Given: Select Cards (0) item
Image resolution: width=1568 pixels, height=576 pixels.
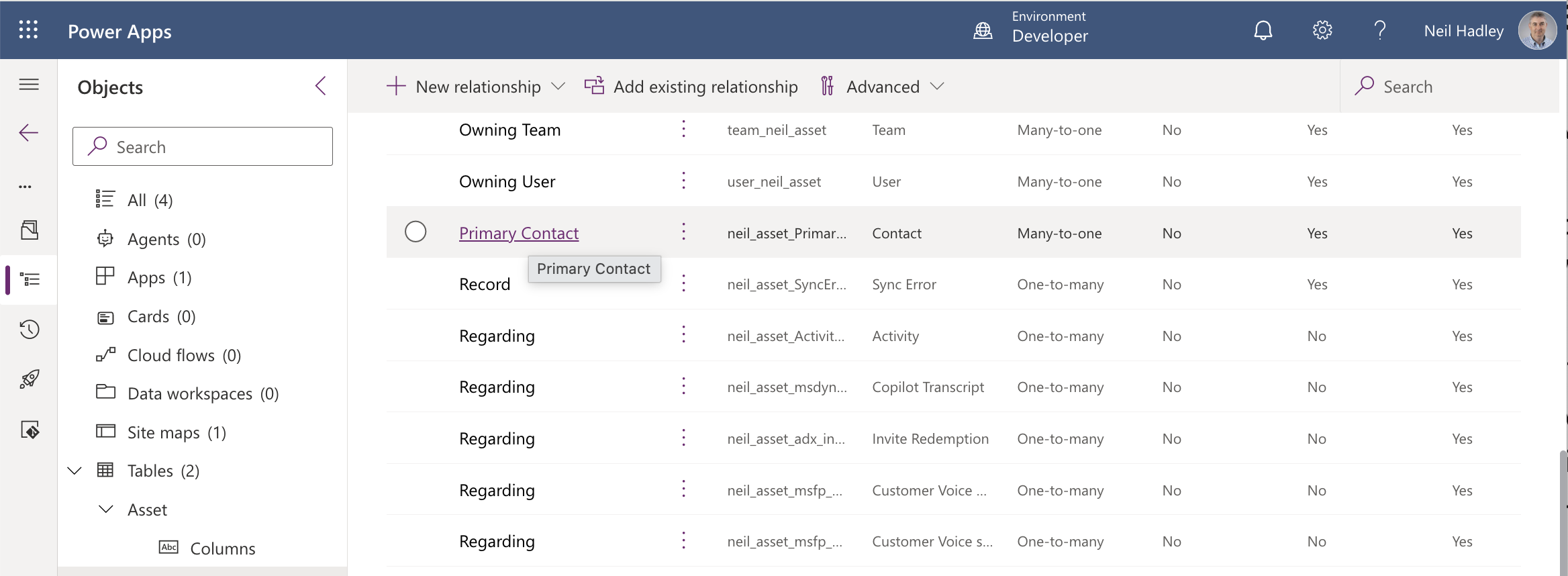Looking at the screenshot, I should (x=162, y=316).
